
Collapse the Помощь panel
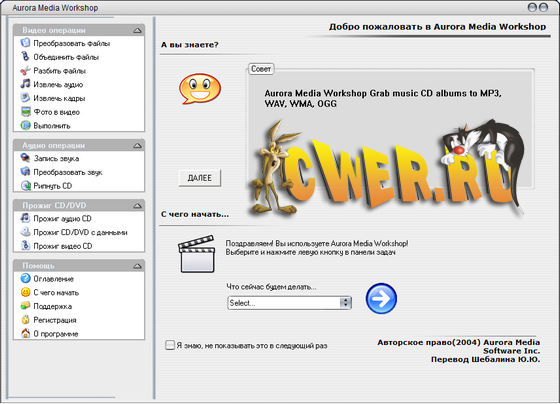138,266
